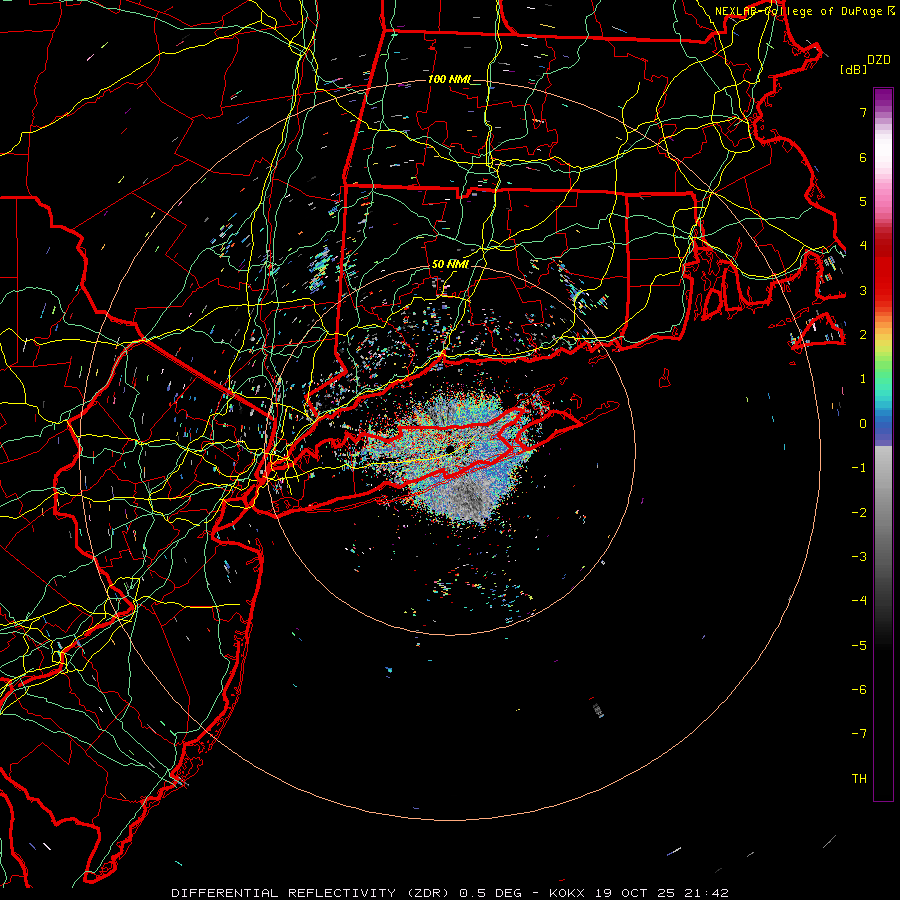The image size is (900, 900).
Task: Click the legend value 6
Action: coord(863,157)
